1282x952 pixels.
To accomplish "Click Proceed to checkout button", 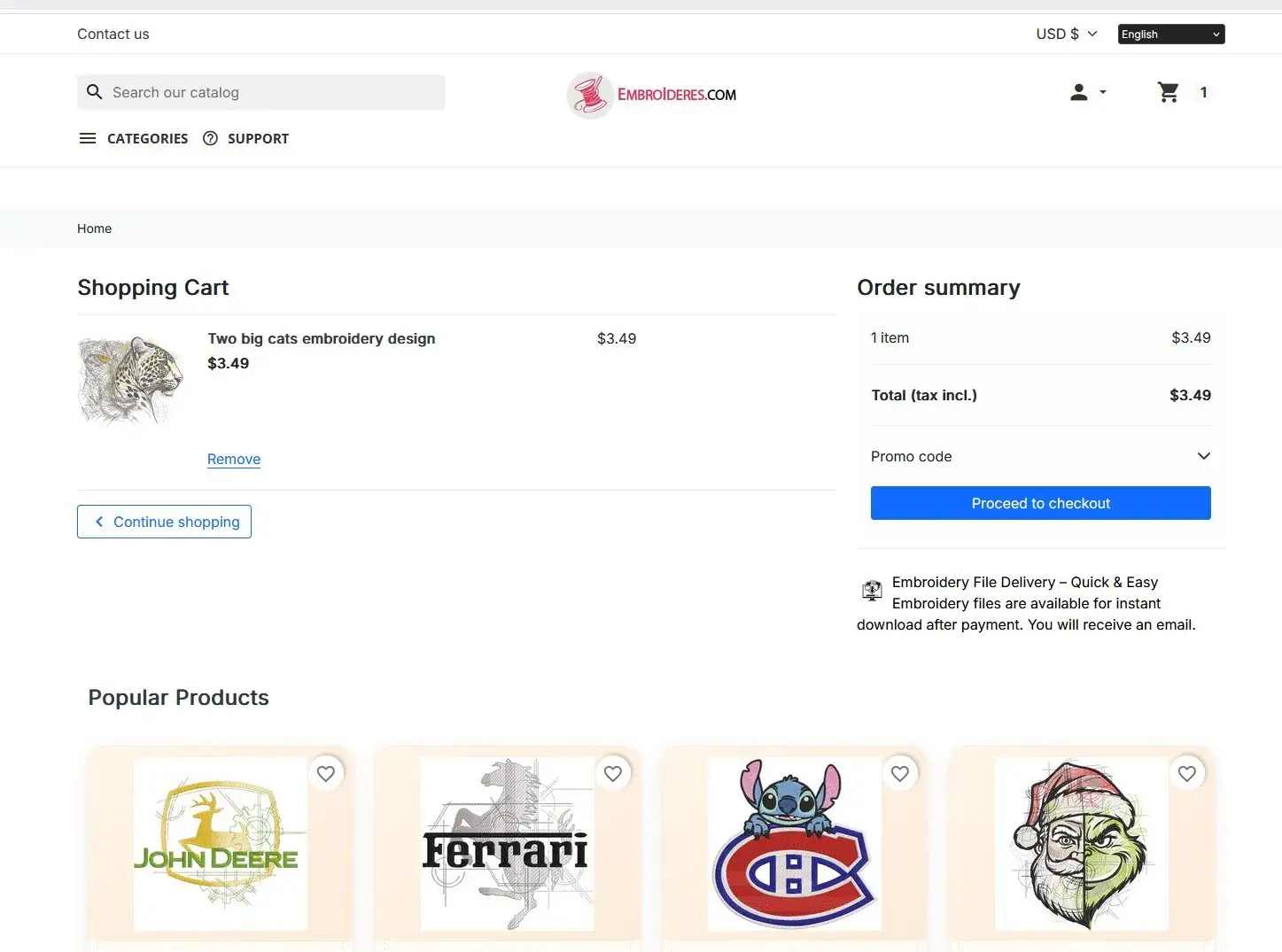I will 1040,503.
